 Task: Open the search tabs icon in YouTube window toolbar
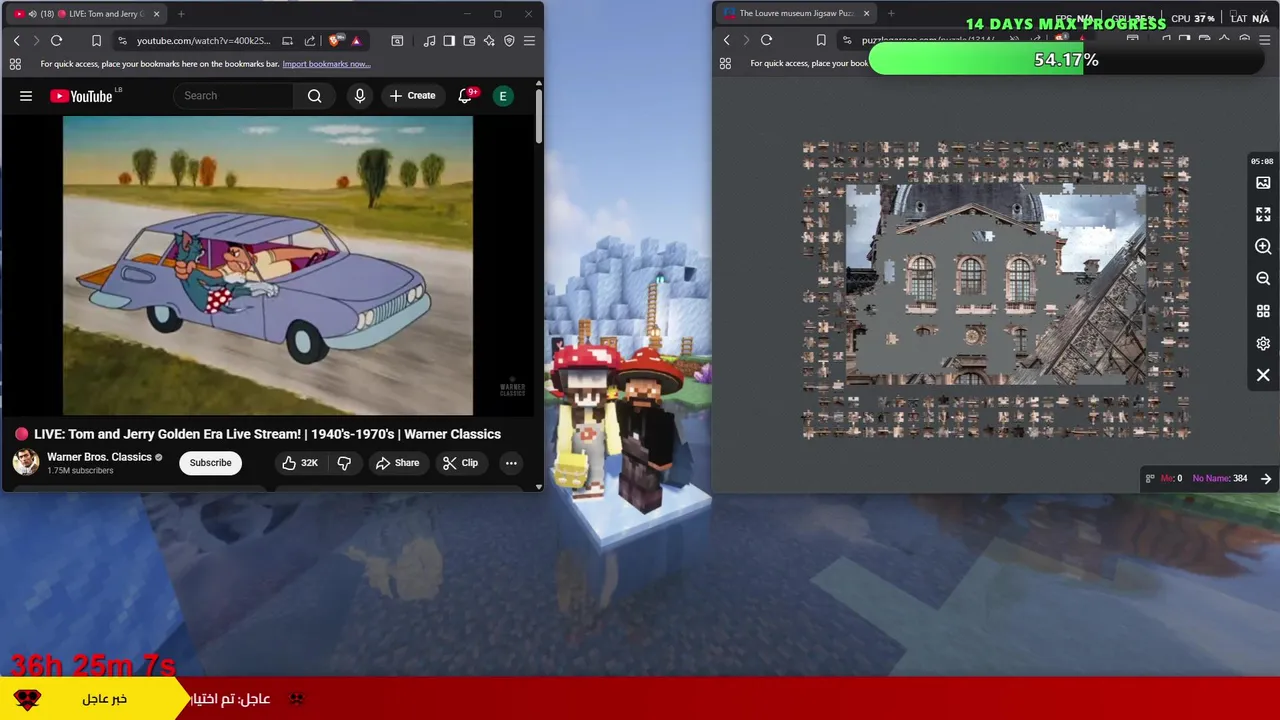[x=397, y=41]
